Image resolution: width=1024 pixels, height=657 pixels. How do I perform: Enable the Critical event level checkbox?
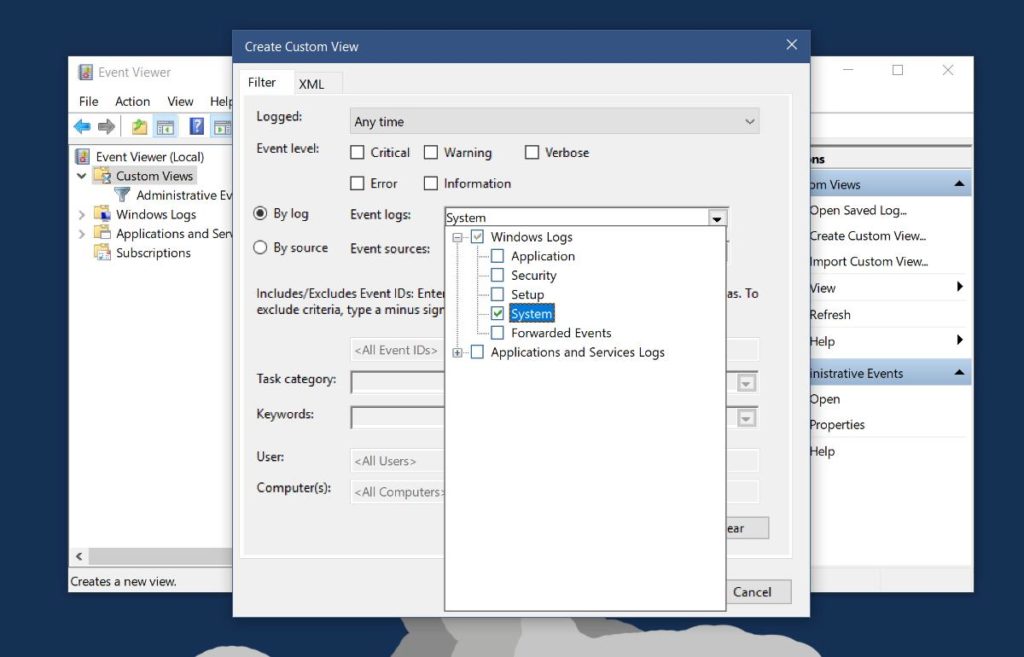tap(356, 152)
